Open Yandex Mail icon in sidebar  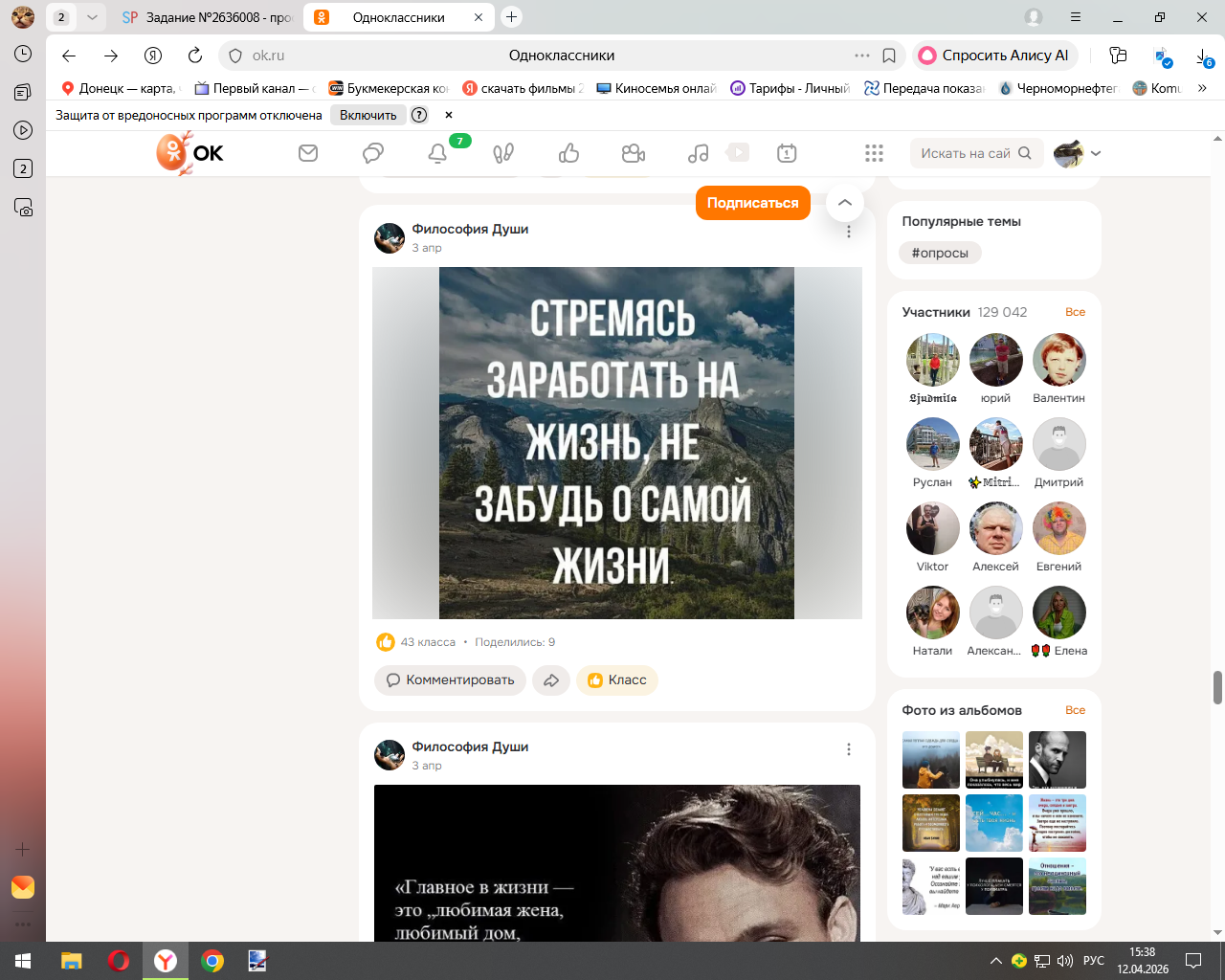pos(23,887)
